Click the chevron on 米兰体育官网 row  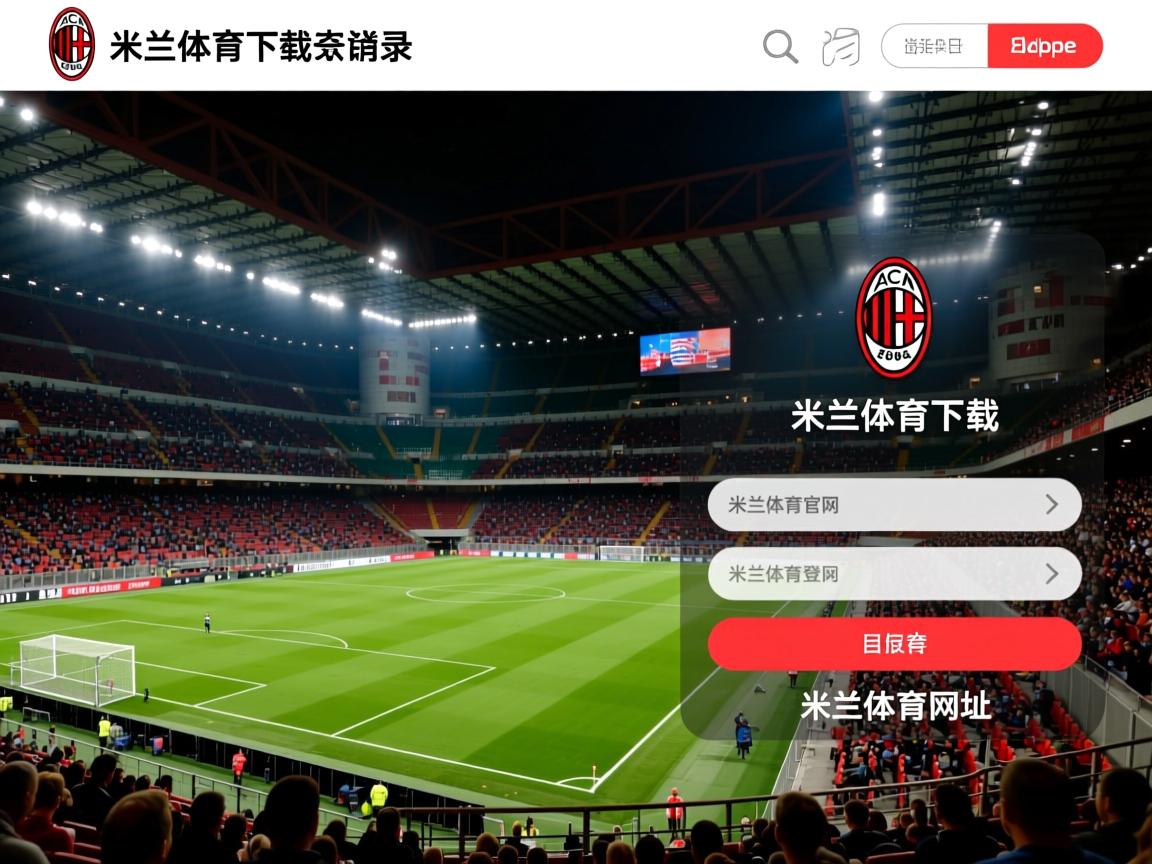click(1052, 504)
